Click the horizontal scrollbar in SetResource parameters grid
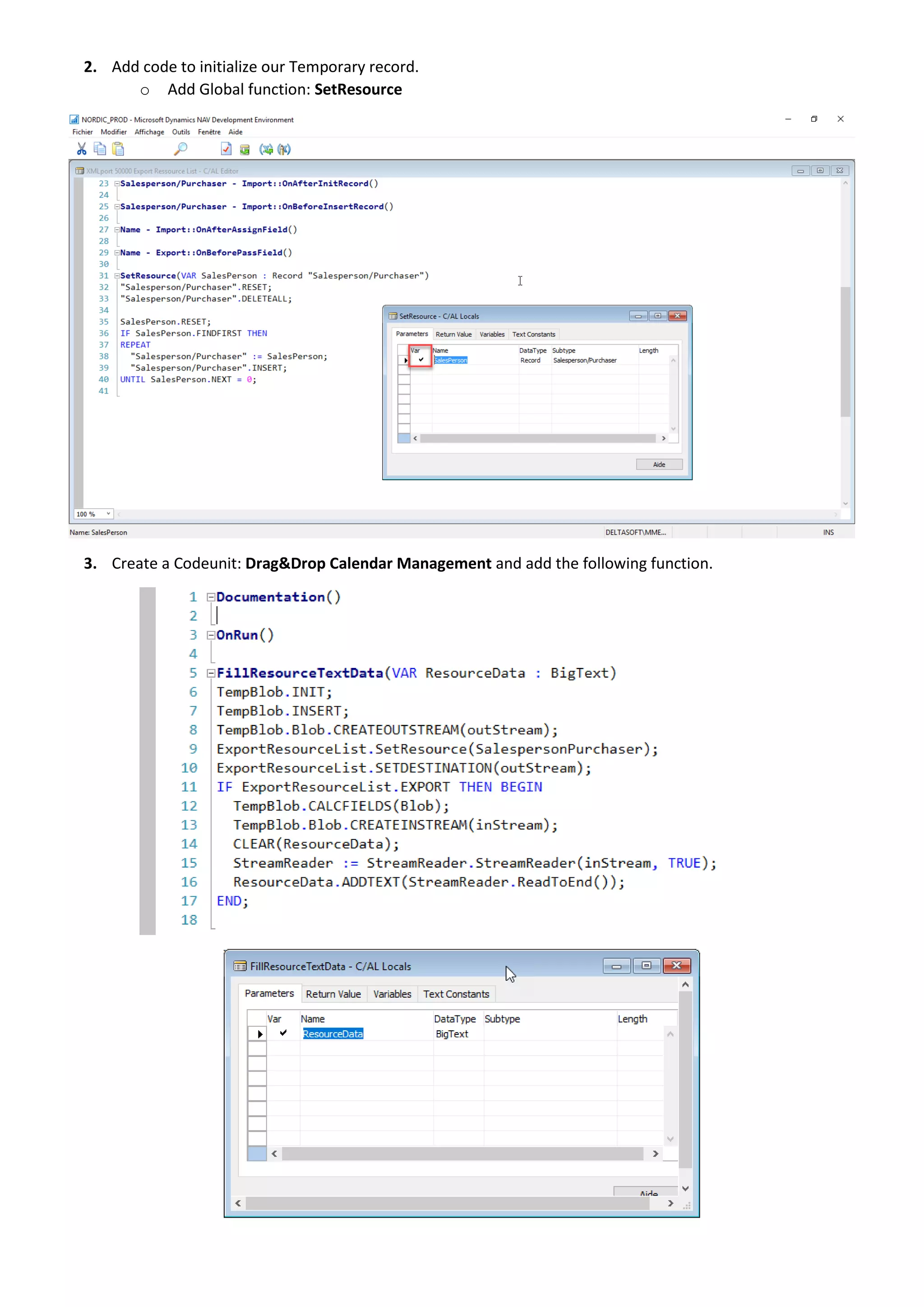Viewport: 924px width, 1307px height. (x=538, y=438)
